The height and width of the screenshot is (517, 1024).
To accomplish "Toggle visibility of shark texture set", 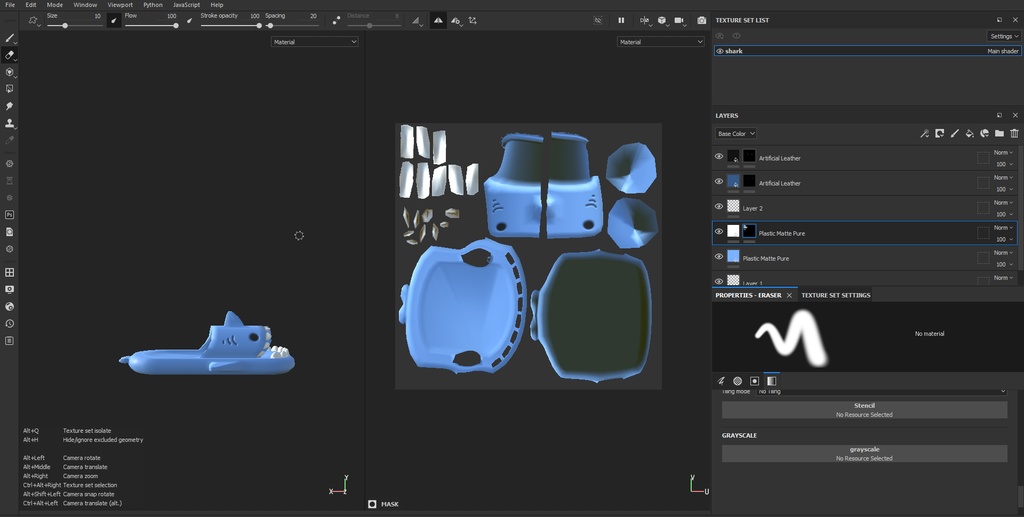I will tap(719, 51).
